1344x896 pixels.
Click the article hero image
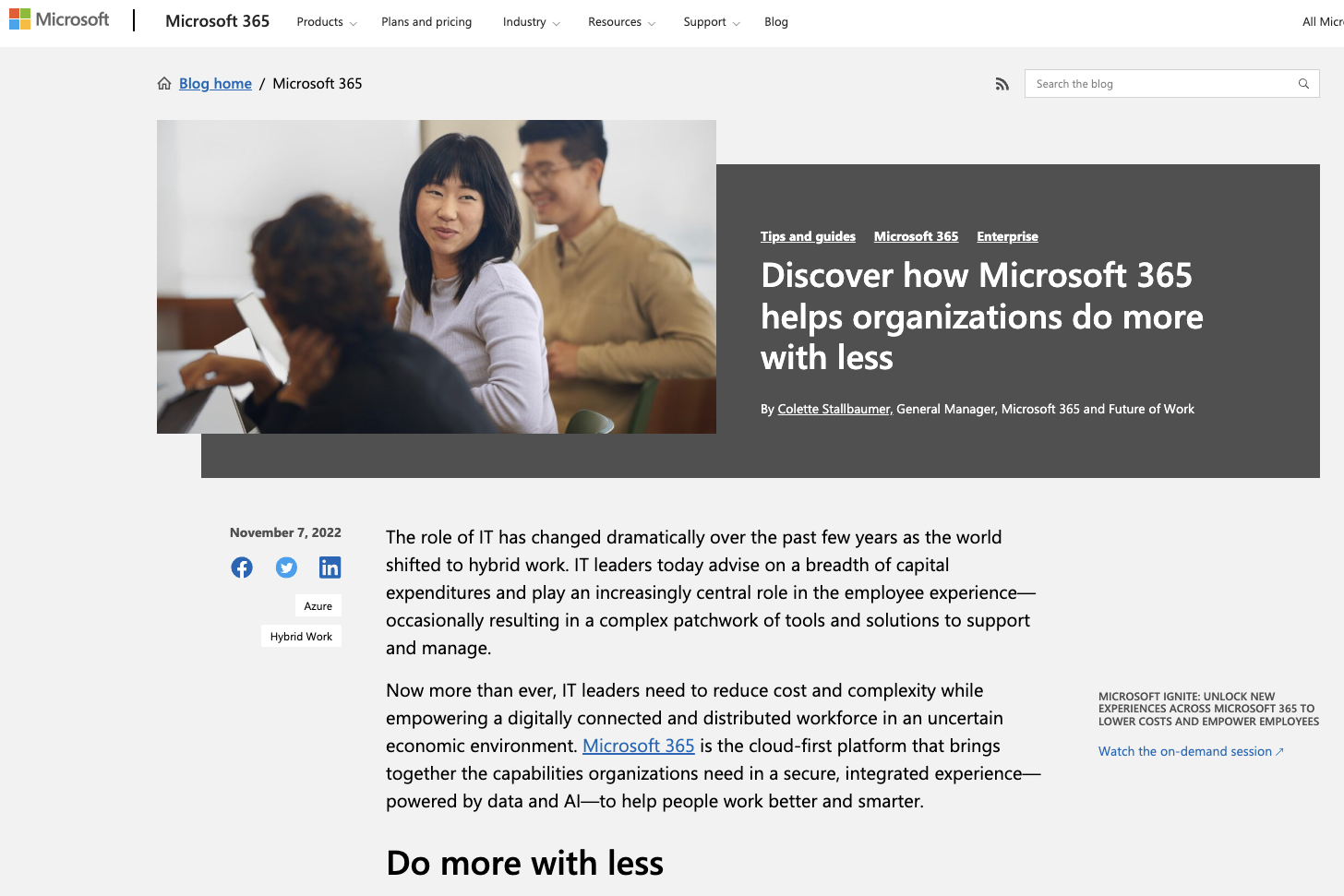[x=437, y=277]
